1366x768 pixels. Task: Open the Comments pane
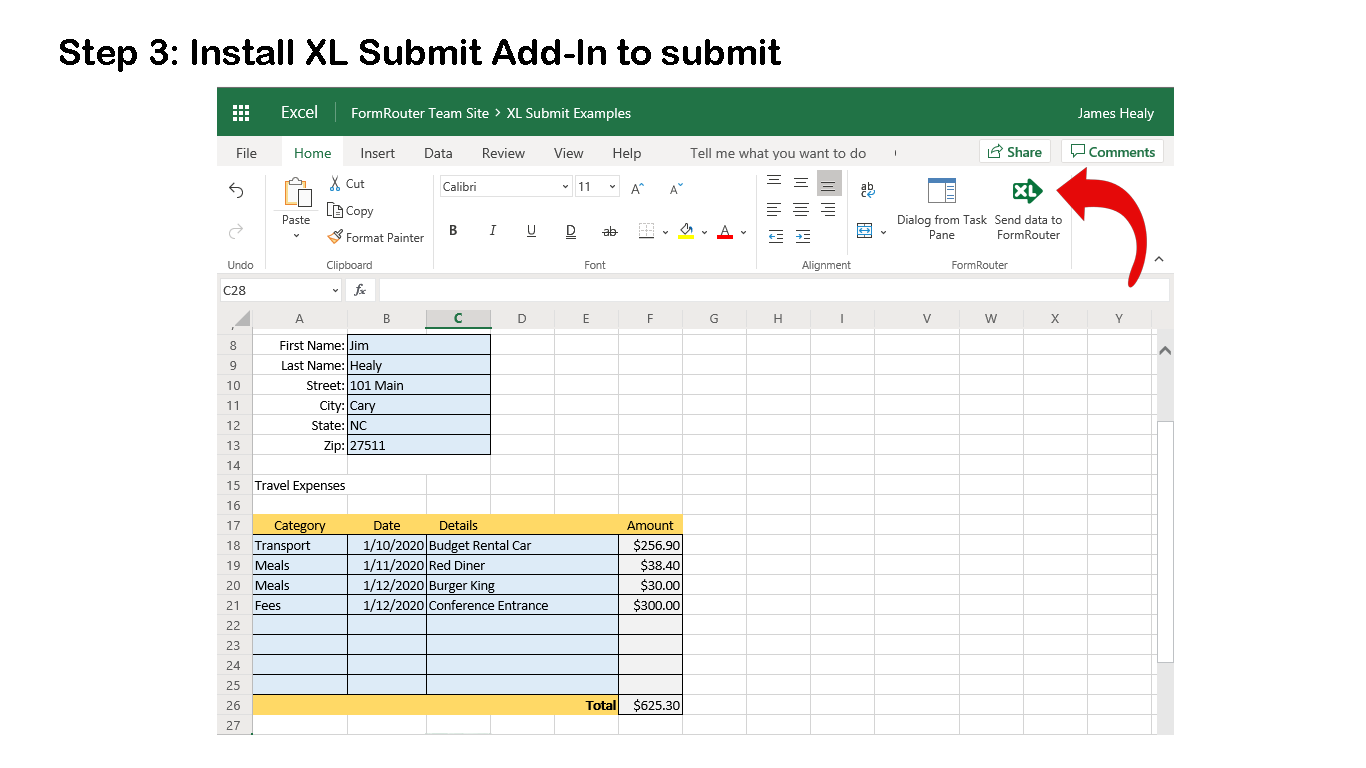coord(1112,152)
